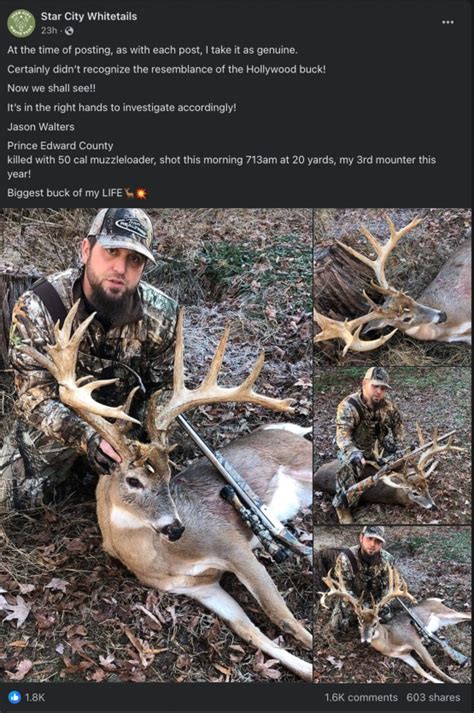Open the bottom-right photo of hunter behind buck
474x713 pixels.
[x=393, y=604]
